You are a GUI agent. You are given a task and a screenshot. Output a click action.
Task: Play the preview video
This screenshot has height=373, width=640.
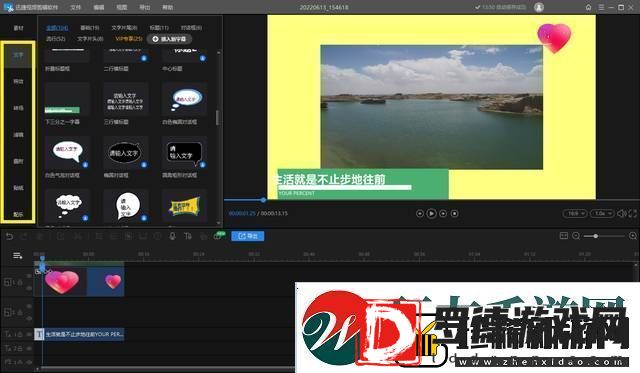click(431, 213)
